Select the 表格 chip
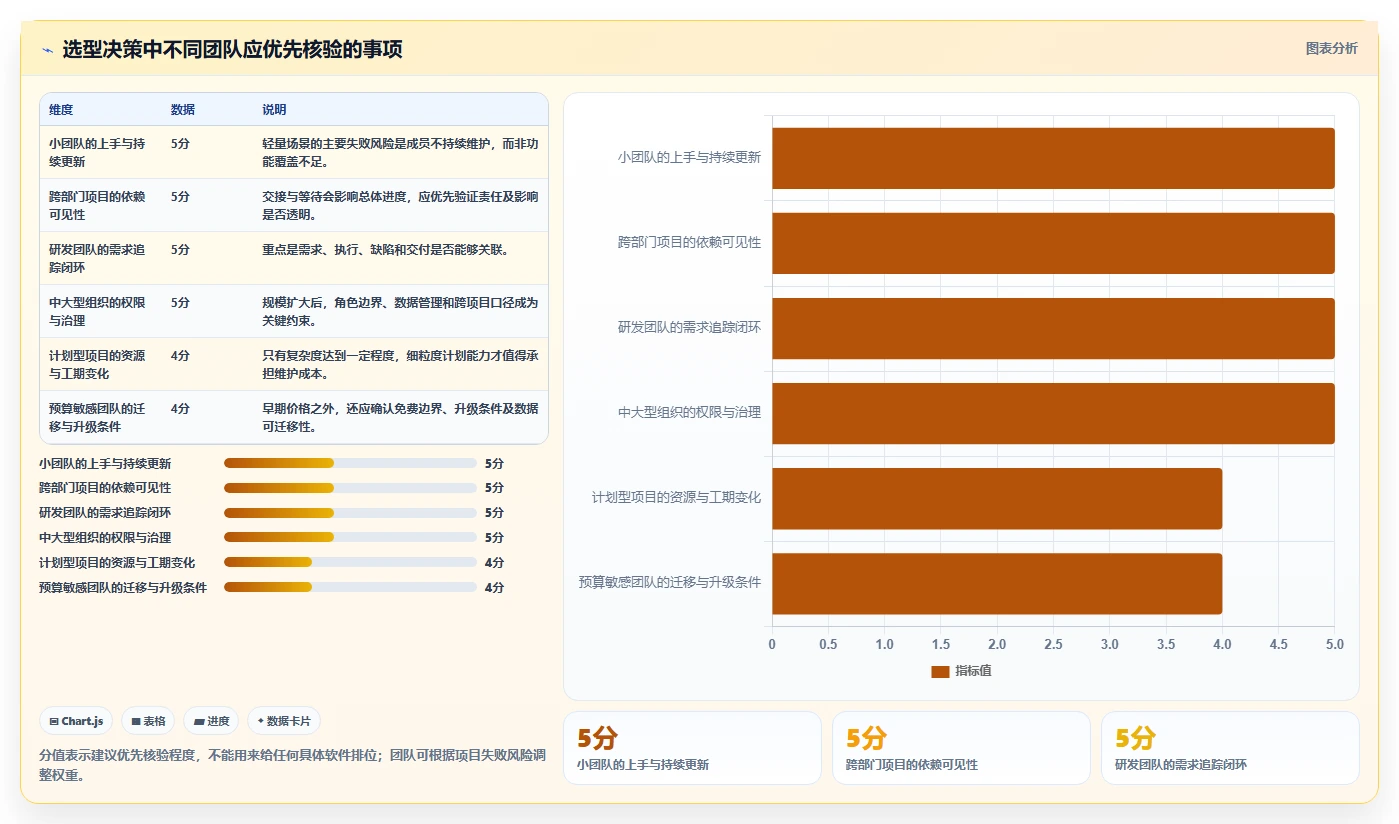This screenshot has height=824, width=1399. (148, 721)
